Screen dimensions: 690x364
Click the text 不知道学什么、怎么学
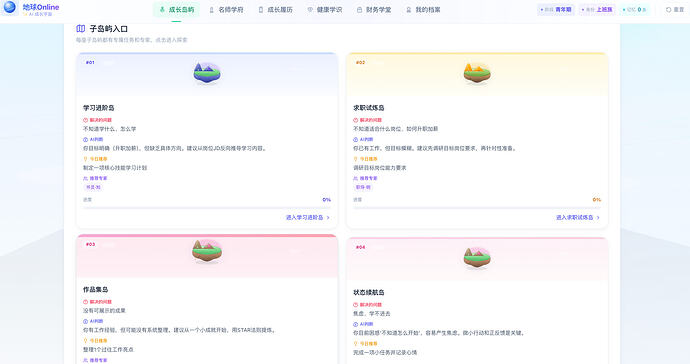[x=110, y=129]
